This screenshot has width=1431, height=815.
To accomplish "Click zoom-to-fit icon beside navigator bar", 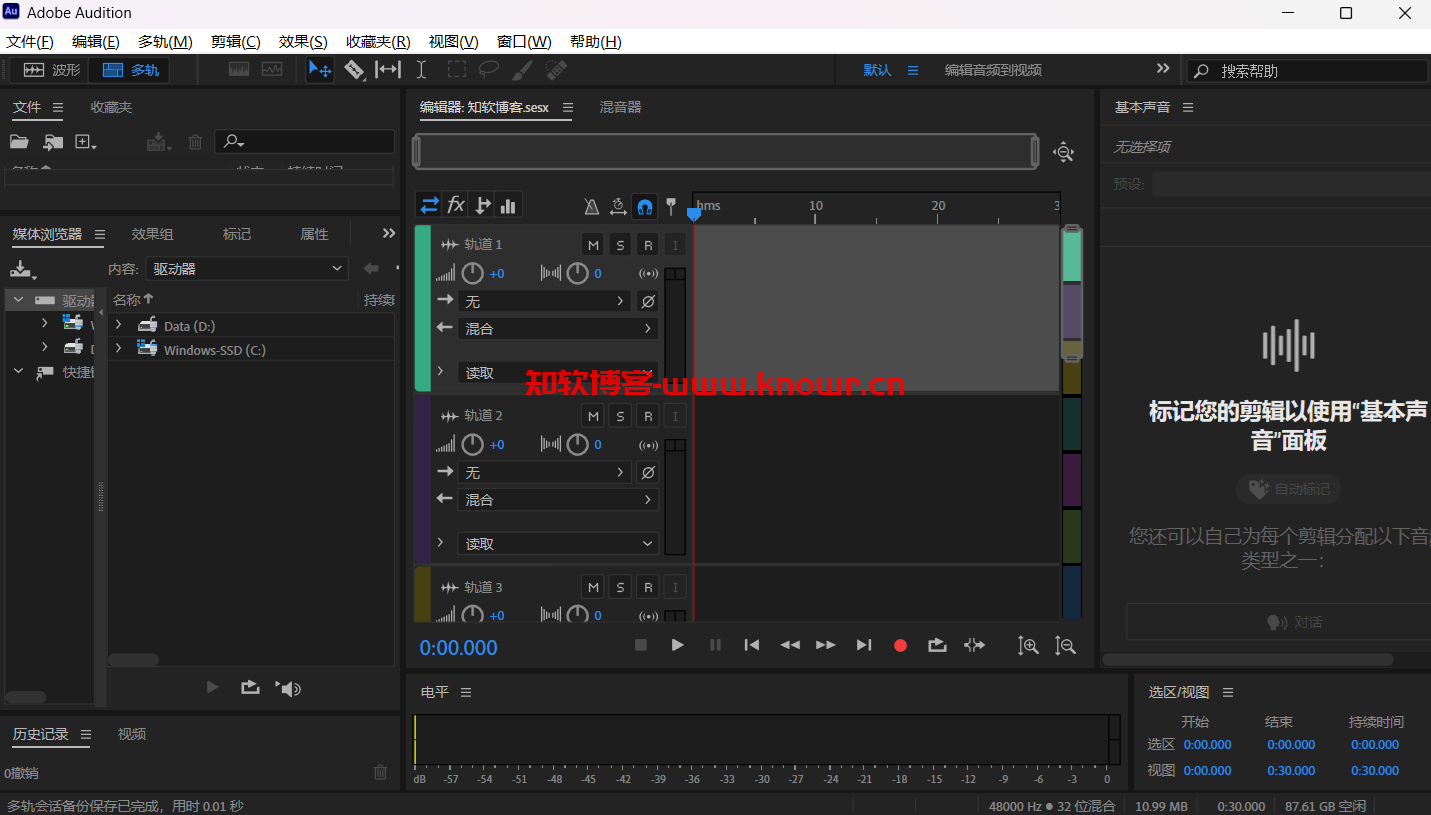I will tap(1064, 152).
